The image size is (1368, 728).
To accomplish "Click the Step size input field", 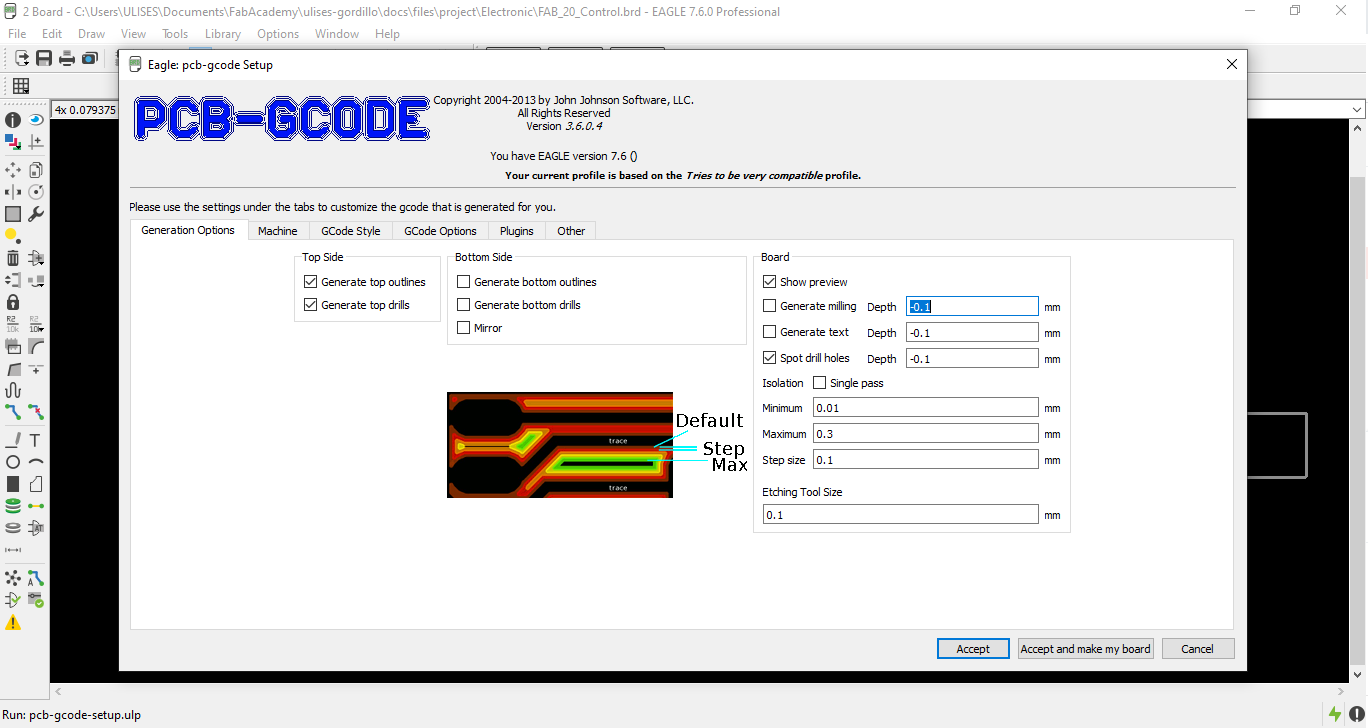I will pyautogui.click(x=926, y=460).
